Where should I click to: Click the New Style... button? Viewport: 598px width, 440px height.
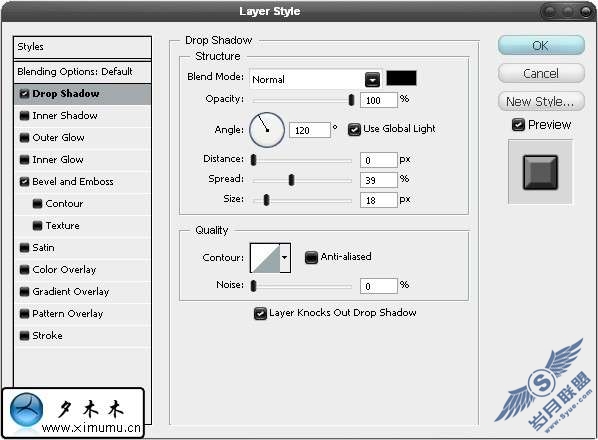pyautogui.click(x=541, y=101)
